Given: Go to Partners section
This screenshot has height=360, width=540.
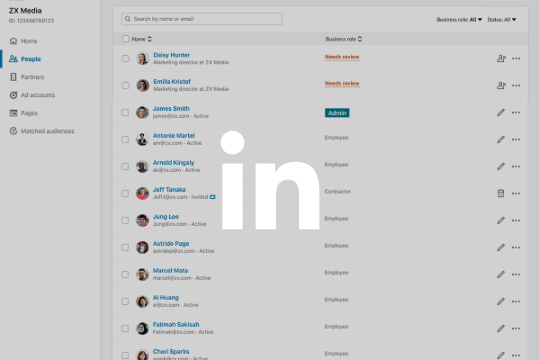Looking at the screenshot, I should 27,77.
